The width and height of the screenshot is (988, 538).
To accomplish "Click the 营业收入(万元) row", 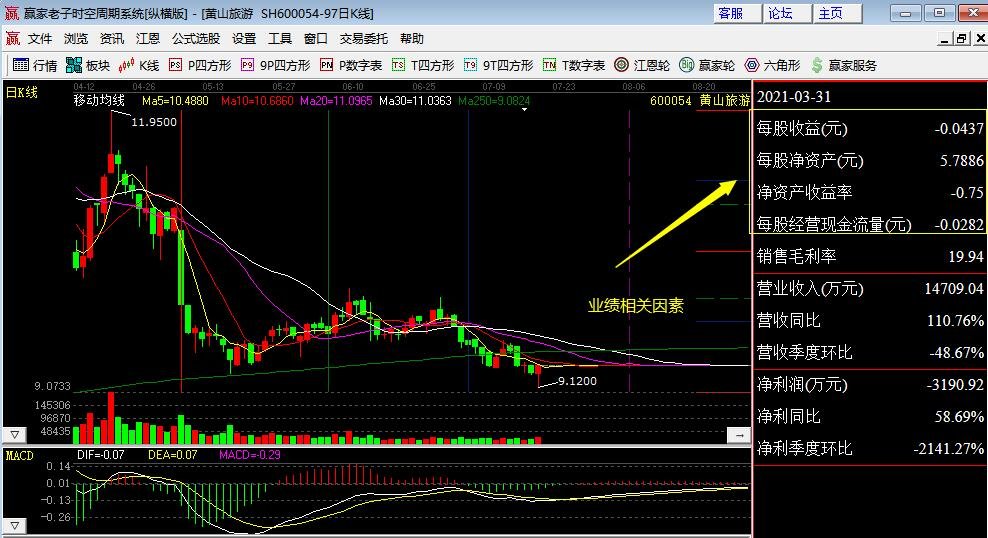I will tap(870, 289).
